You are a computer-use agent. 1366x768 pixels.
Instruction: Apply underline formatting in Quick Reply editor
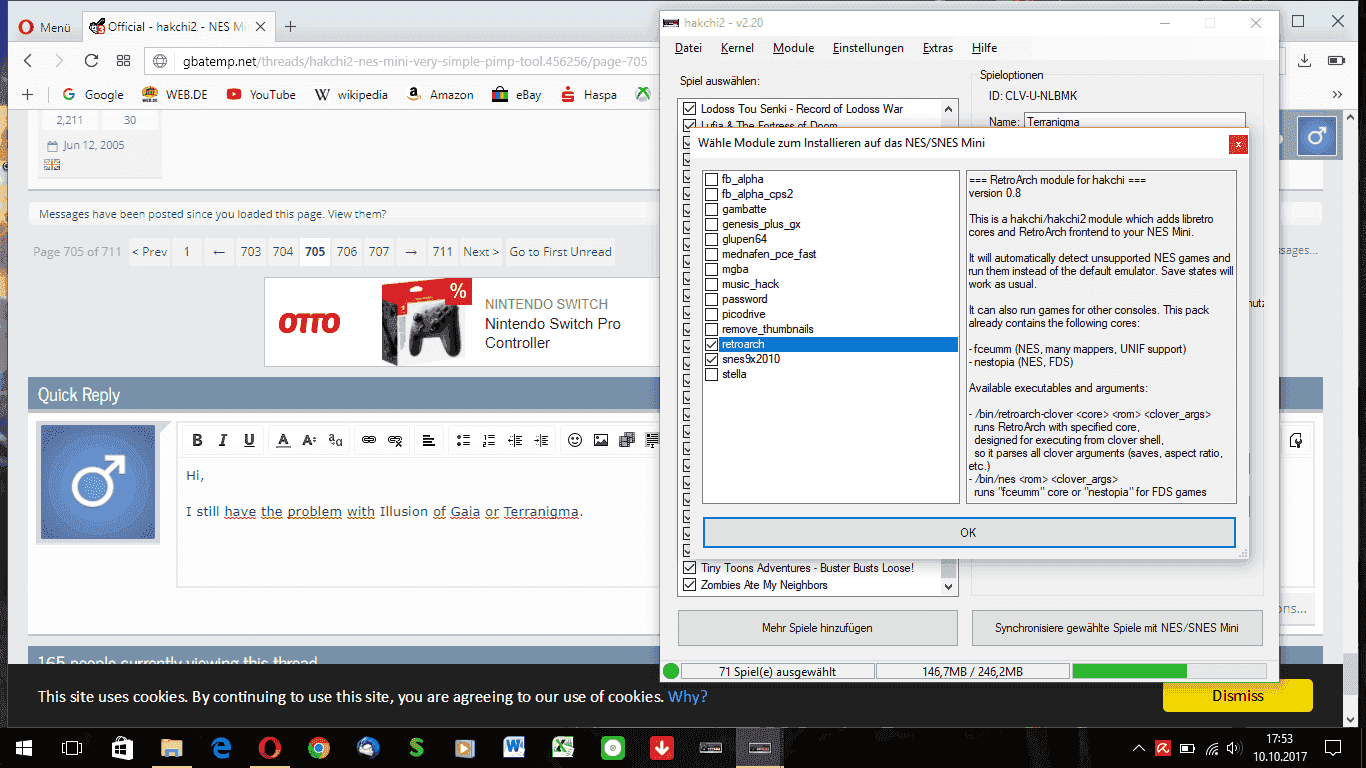[249, 440]
